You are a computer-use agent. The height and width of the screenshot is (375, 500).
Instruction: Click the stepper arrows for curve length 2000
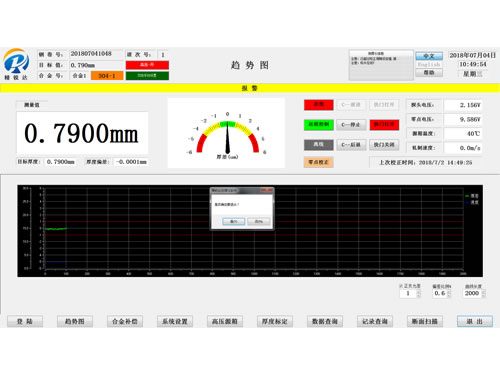(483, 293)
